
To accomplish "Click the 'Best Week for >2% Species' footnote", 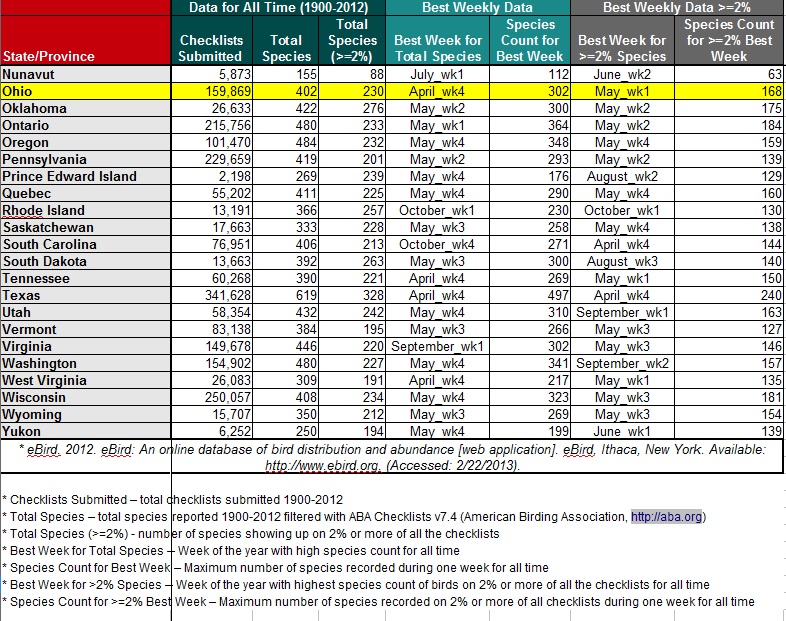I will [356, 585].
